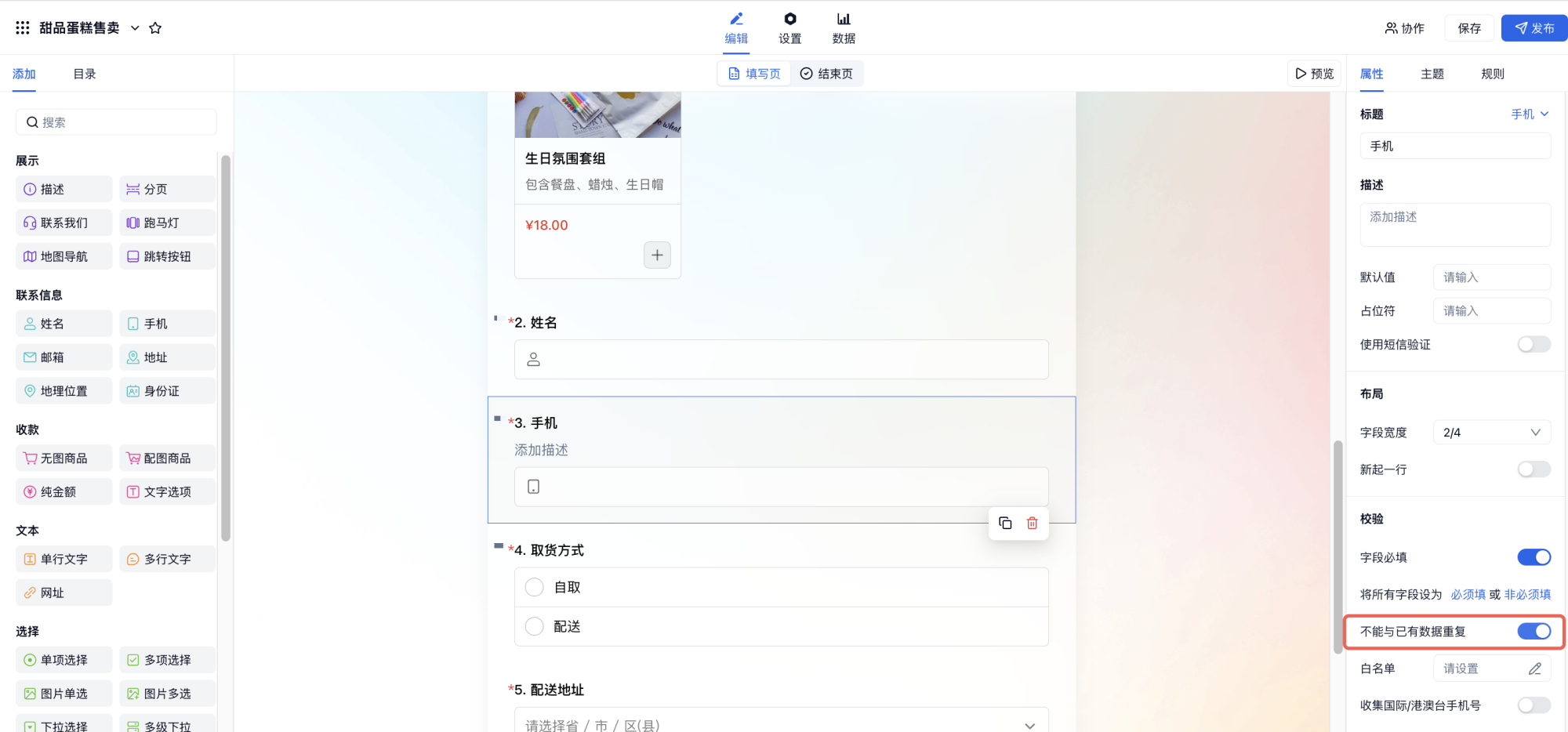Delete the selected 手机 field
Image resolution: width=1568 pixels, height=732 pixels.
(1033, 523)
